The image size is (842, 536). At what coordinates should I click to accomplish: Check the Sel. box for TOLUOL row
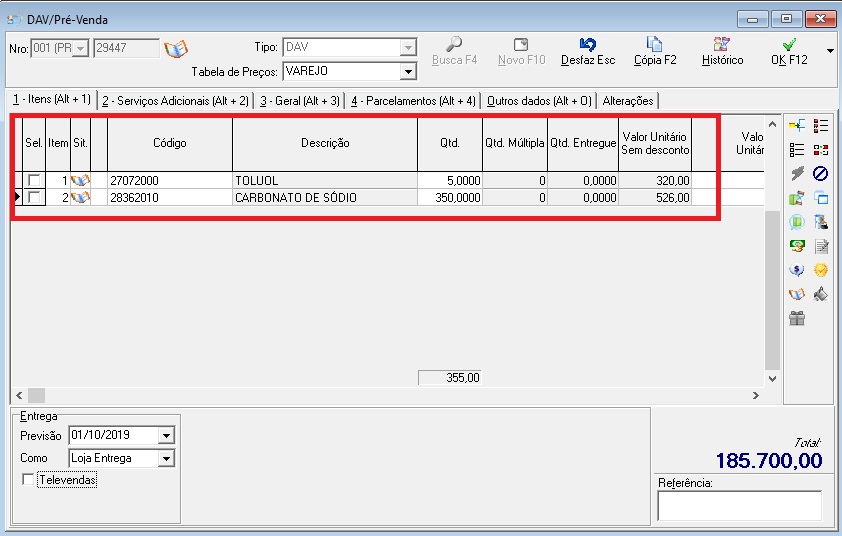[35, 181]
